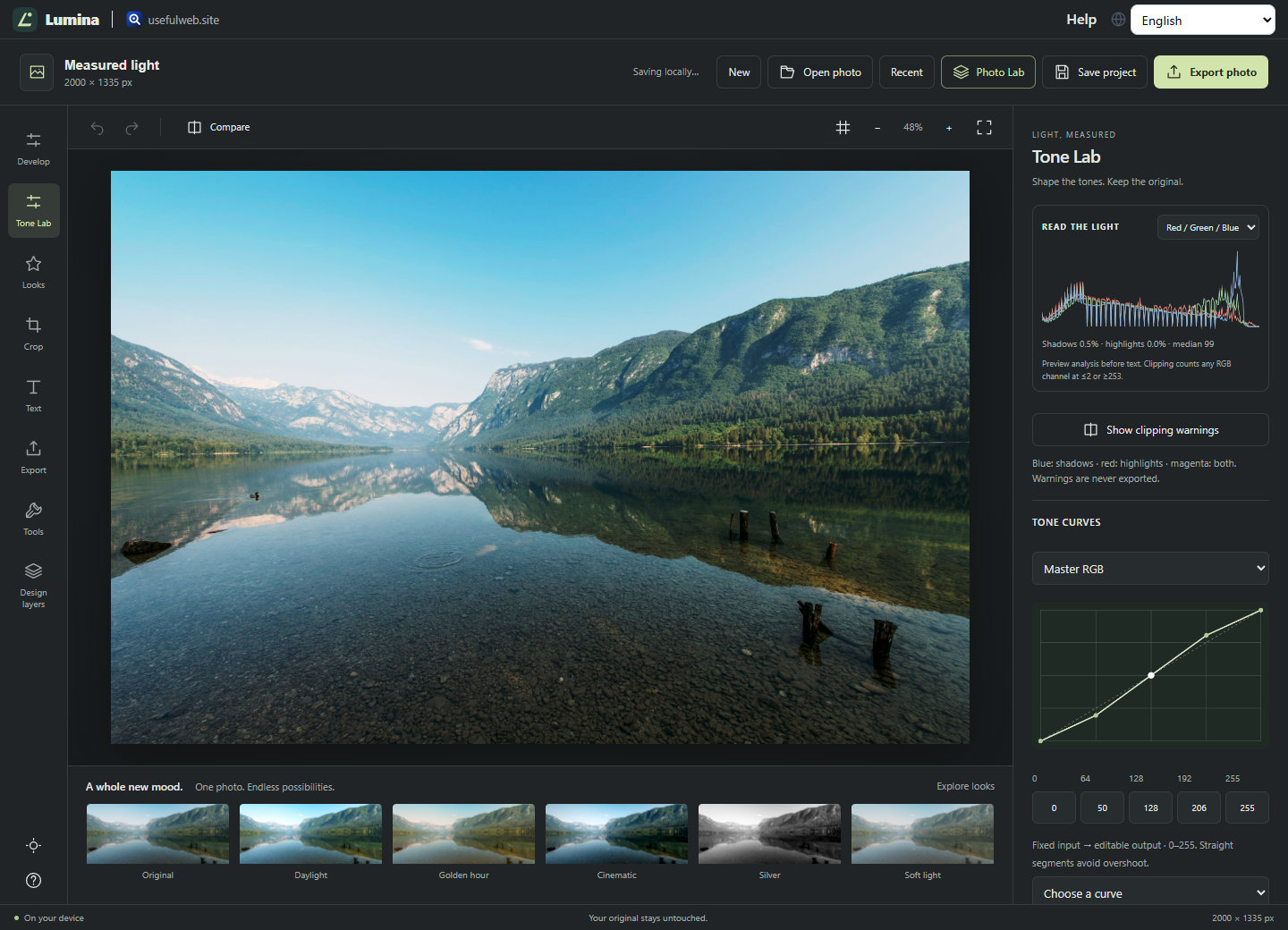Open the Recent photos list
Screen dimensions: 1288x930
point(907,72)
